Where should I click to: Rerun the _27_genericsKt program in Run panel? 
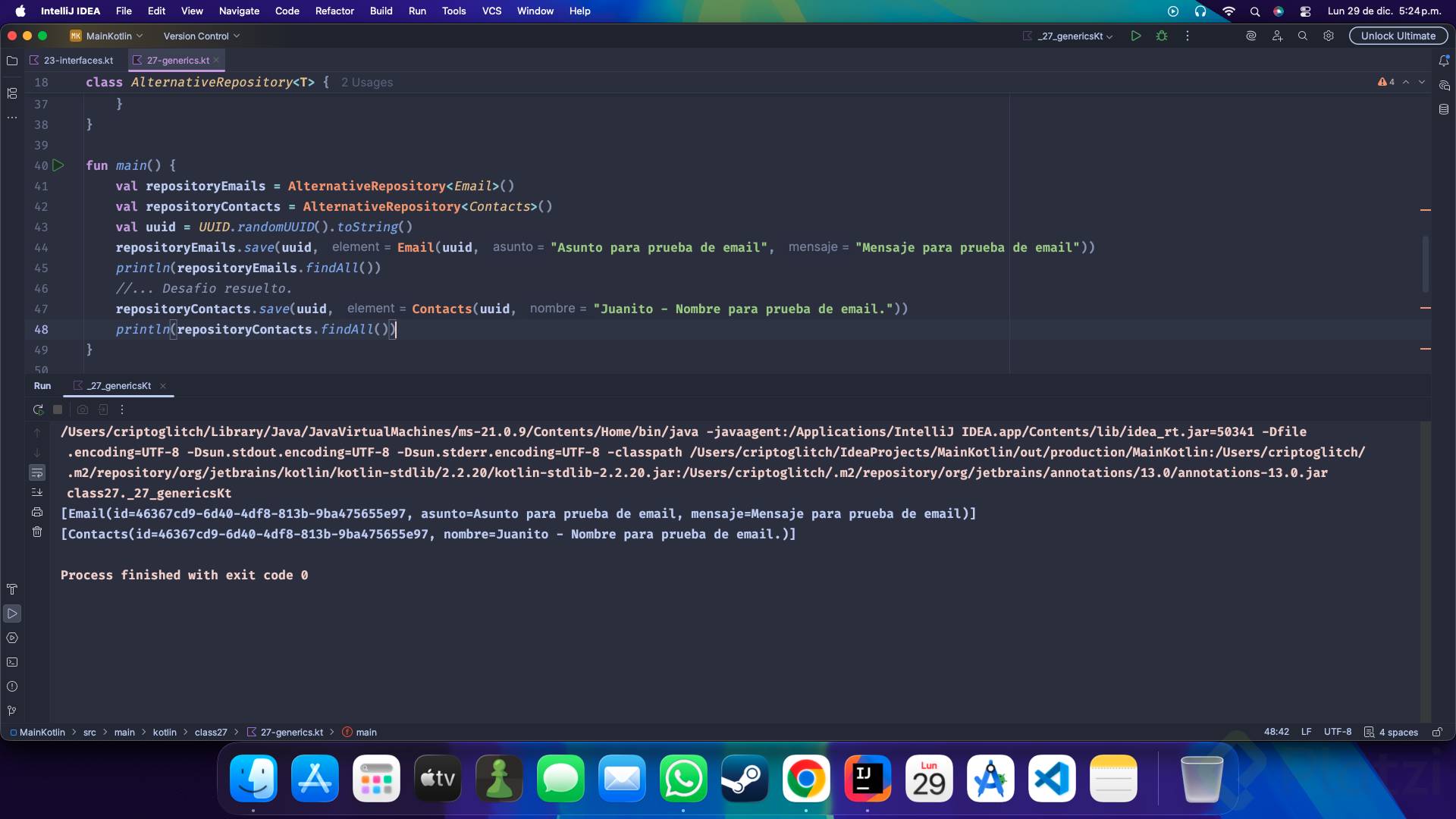[38, 409]
